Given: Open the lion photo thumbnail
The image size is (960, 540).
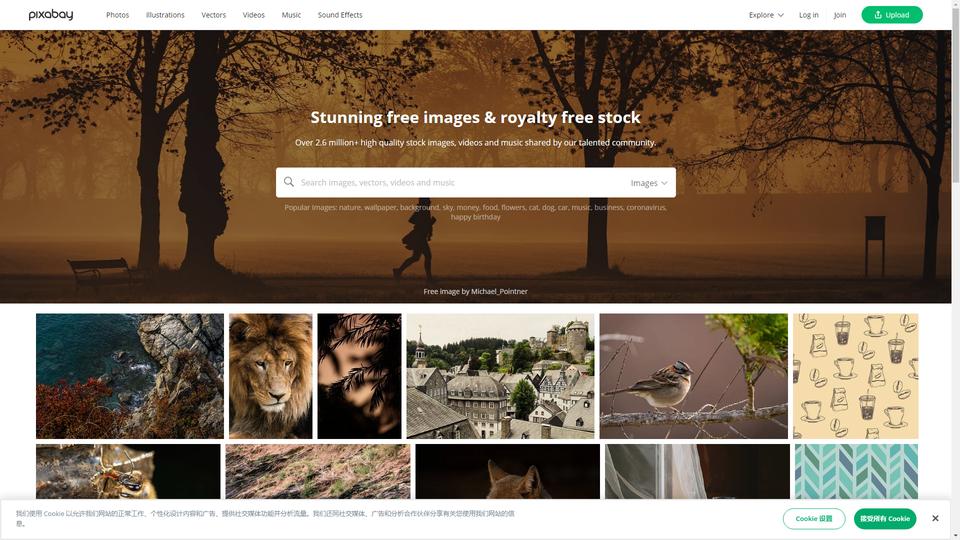Looking at the screenshot, I should click(x=271, y=376).
